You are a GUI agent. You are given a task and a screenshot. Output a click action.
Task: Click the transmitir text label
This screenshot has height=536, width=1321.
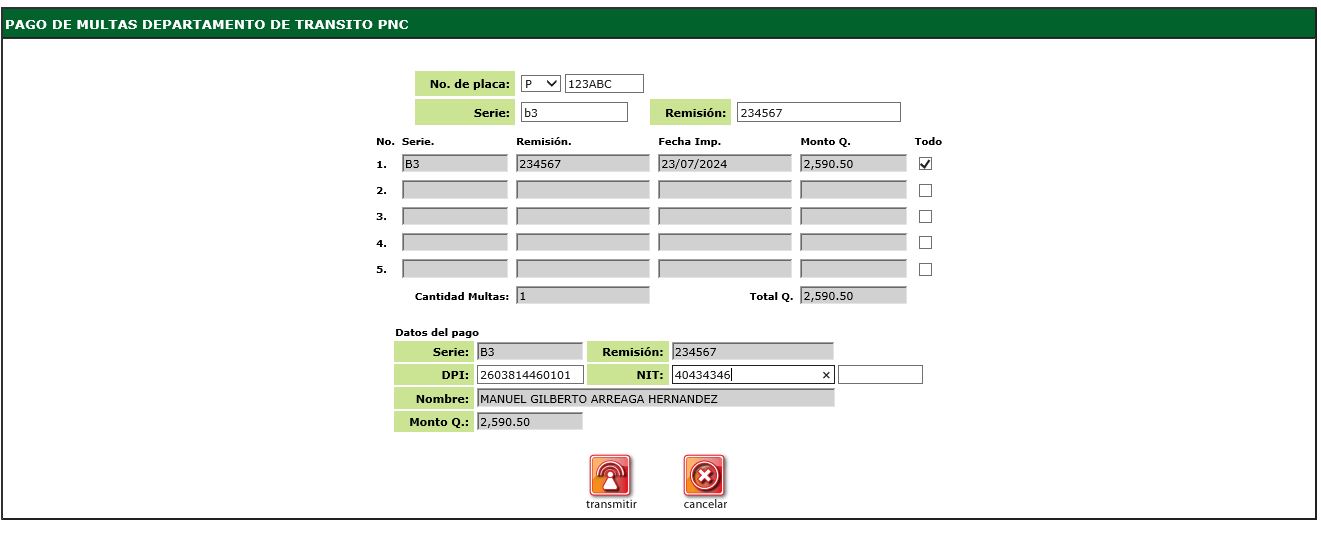pyautogui.click(x=611, y=505)
